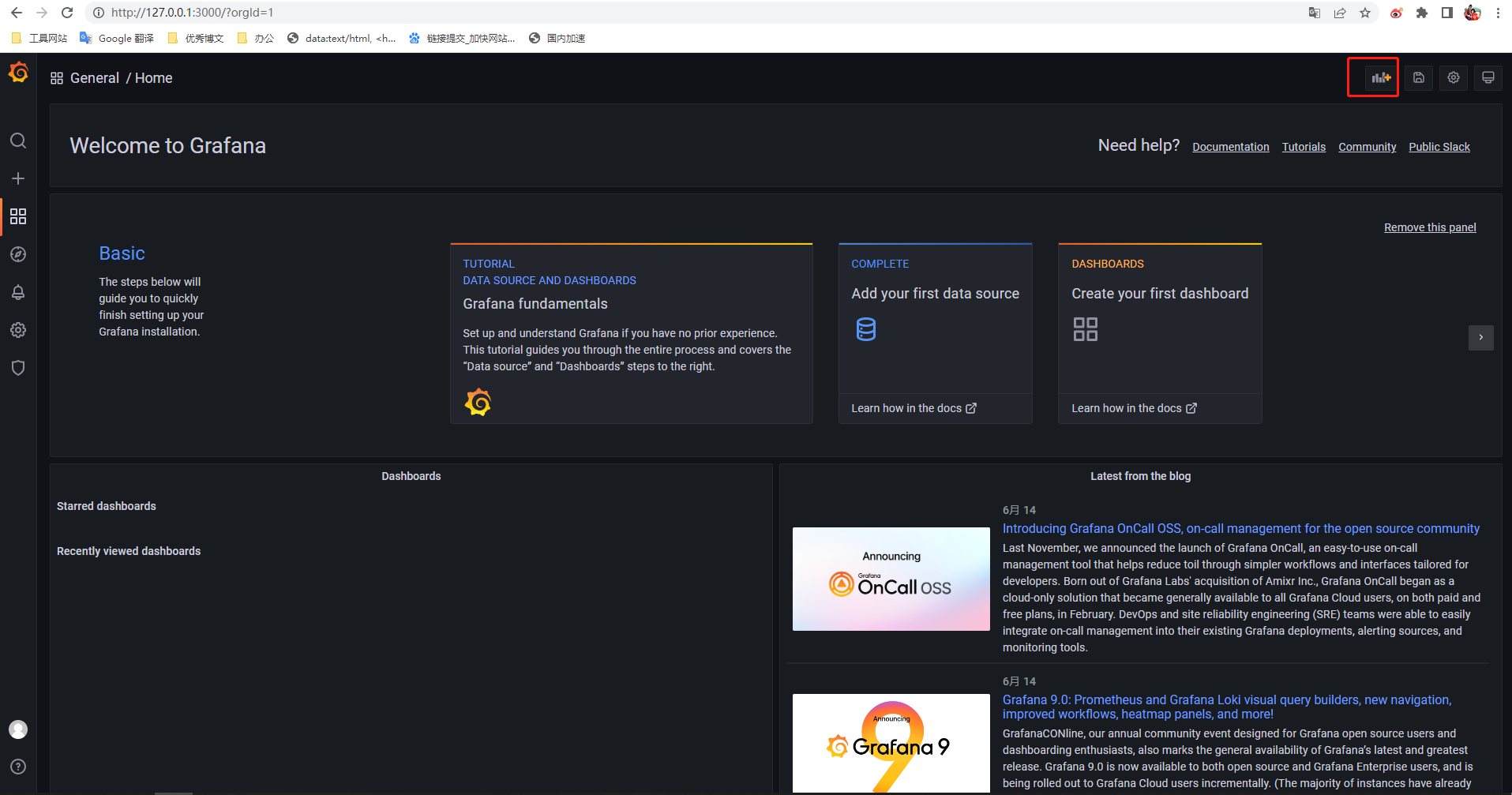Viewport: 1512px width, 795px height.
Task: Open the Explore compass sidebar icon
Action: coord(18,254)
